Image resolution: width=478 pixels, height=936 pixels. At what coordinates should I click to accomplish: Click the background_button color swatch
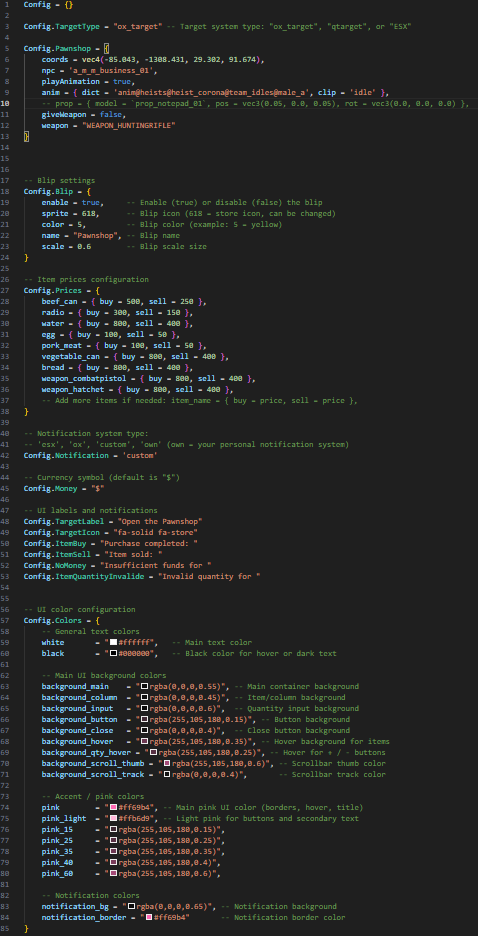(x=144, y=719)
